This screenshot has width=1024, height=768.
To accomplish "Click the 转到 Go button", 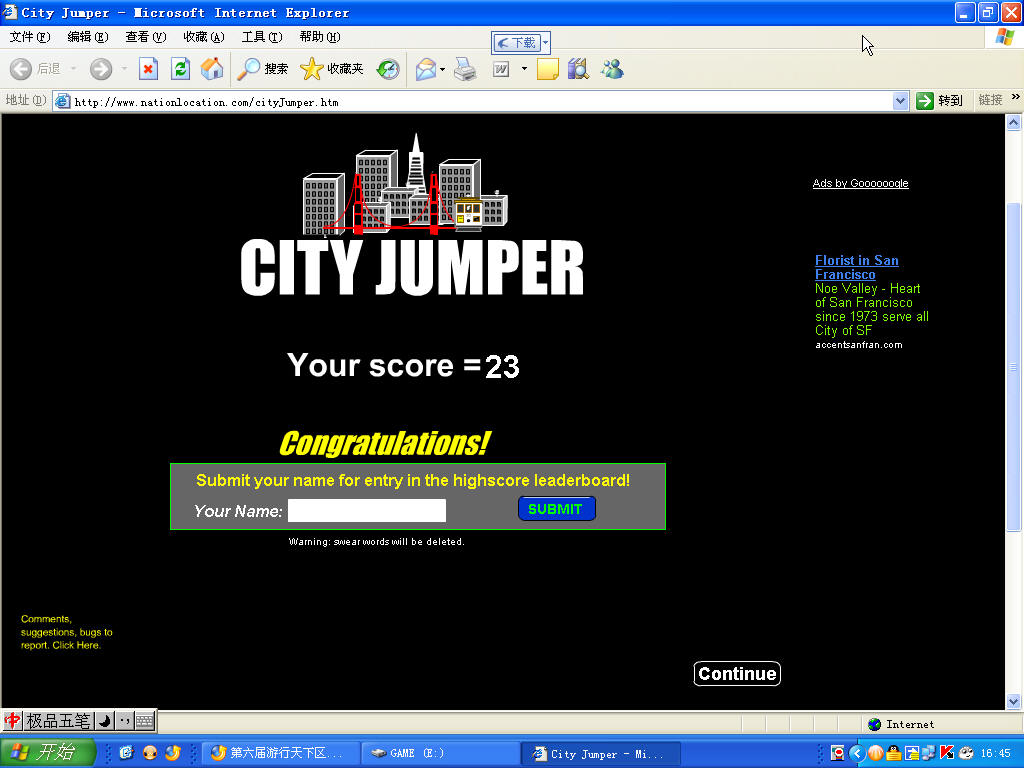I will pyautogui.click(x=940, y=101).
